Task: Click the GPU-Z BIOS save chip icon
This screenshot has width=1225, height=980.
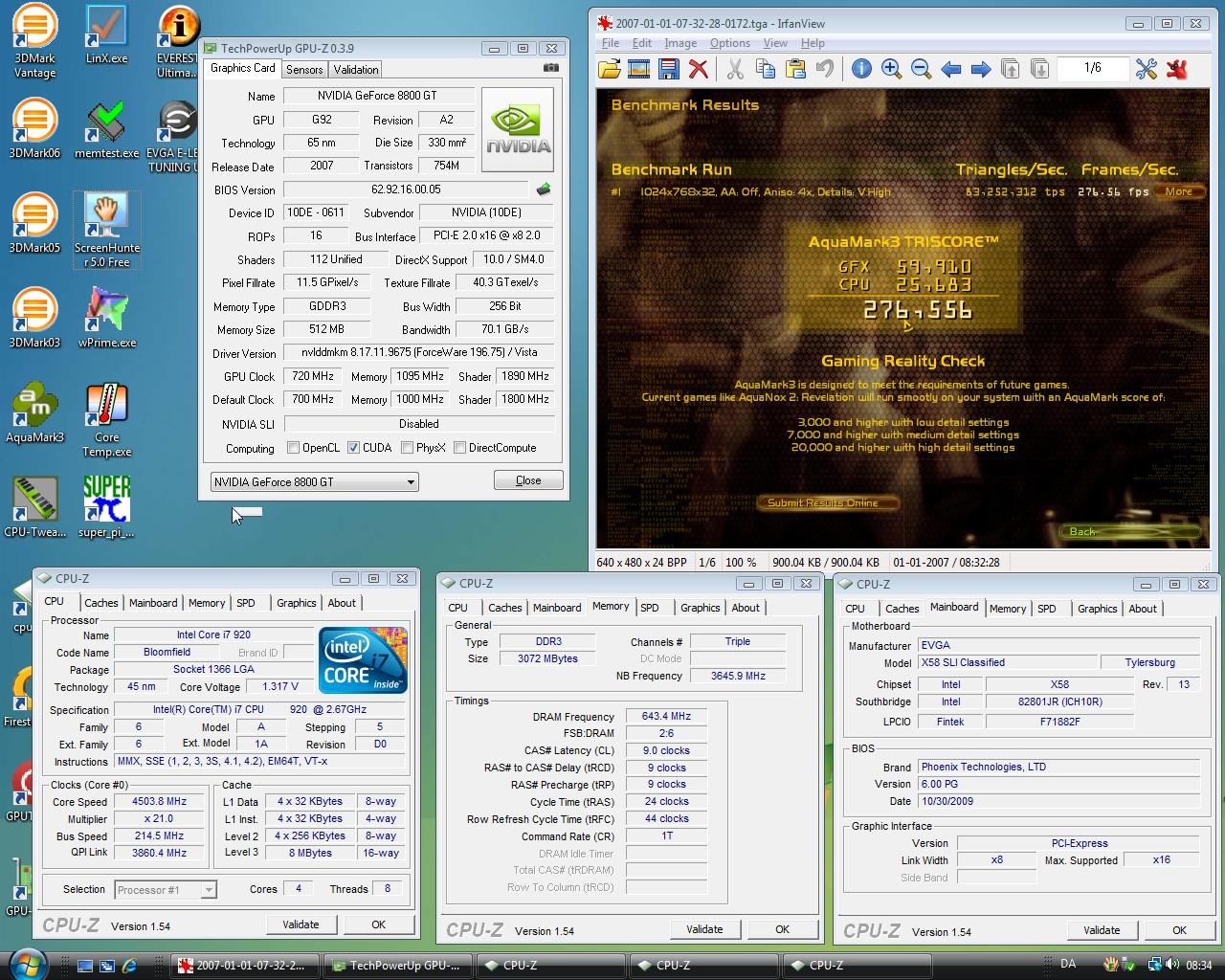Action: pos(544,189)
